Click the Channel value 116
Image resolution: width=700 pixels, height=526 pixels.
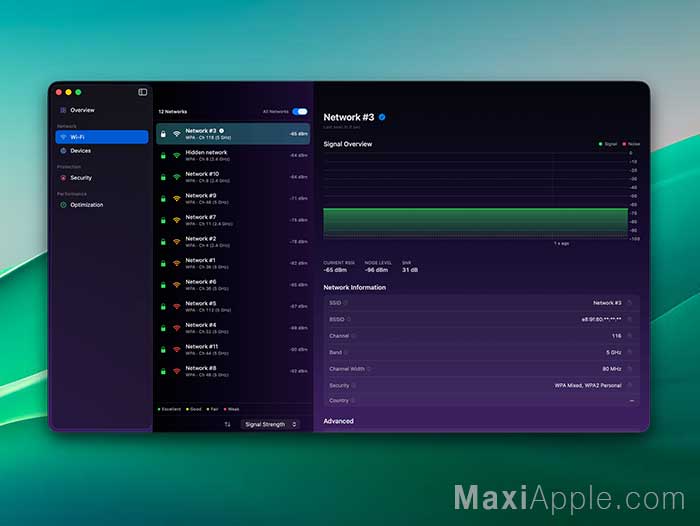point(617,336)
